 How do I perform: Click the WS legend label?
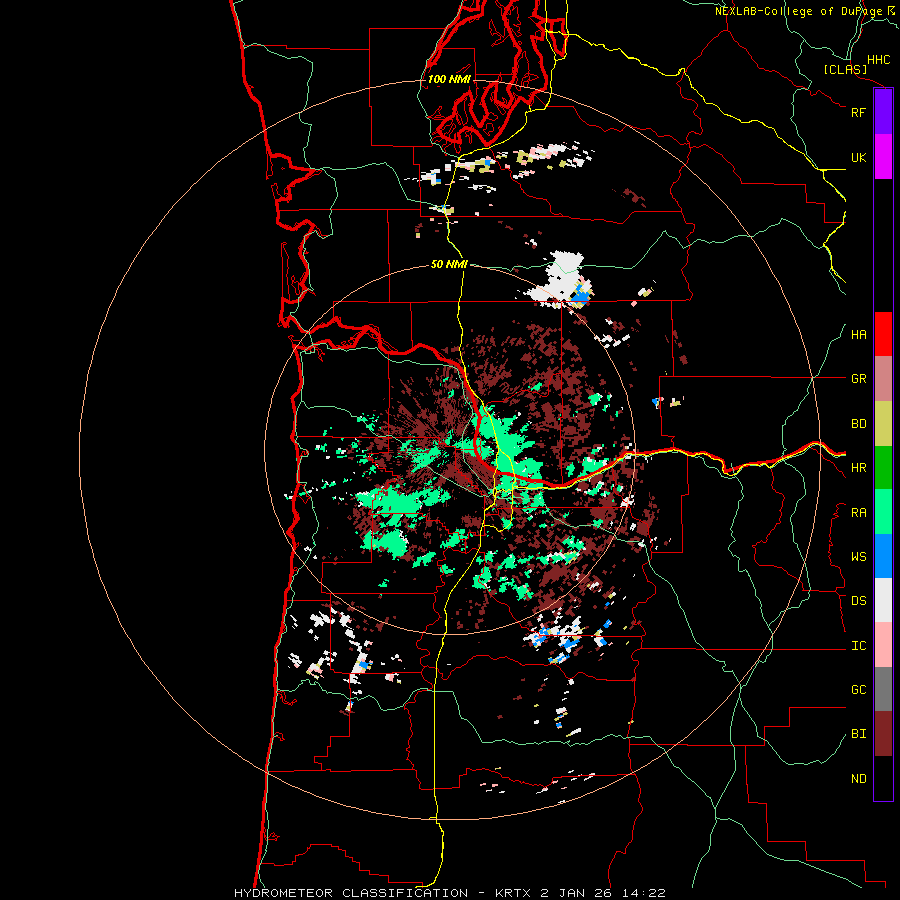[x=858, y=557]
